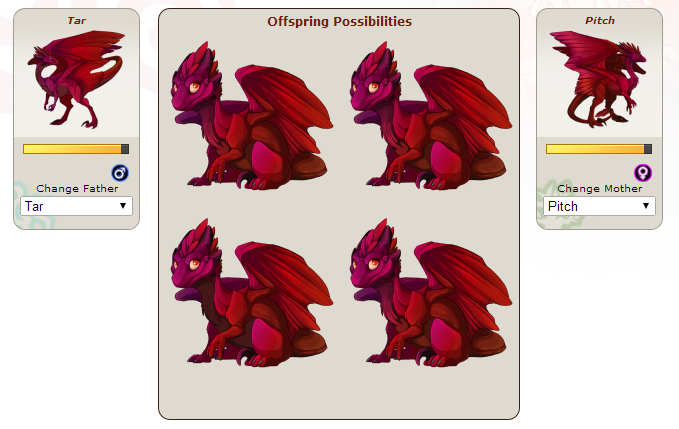Click the Pitch name title

click(600, 20)
